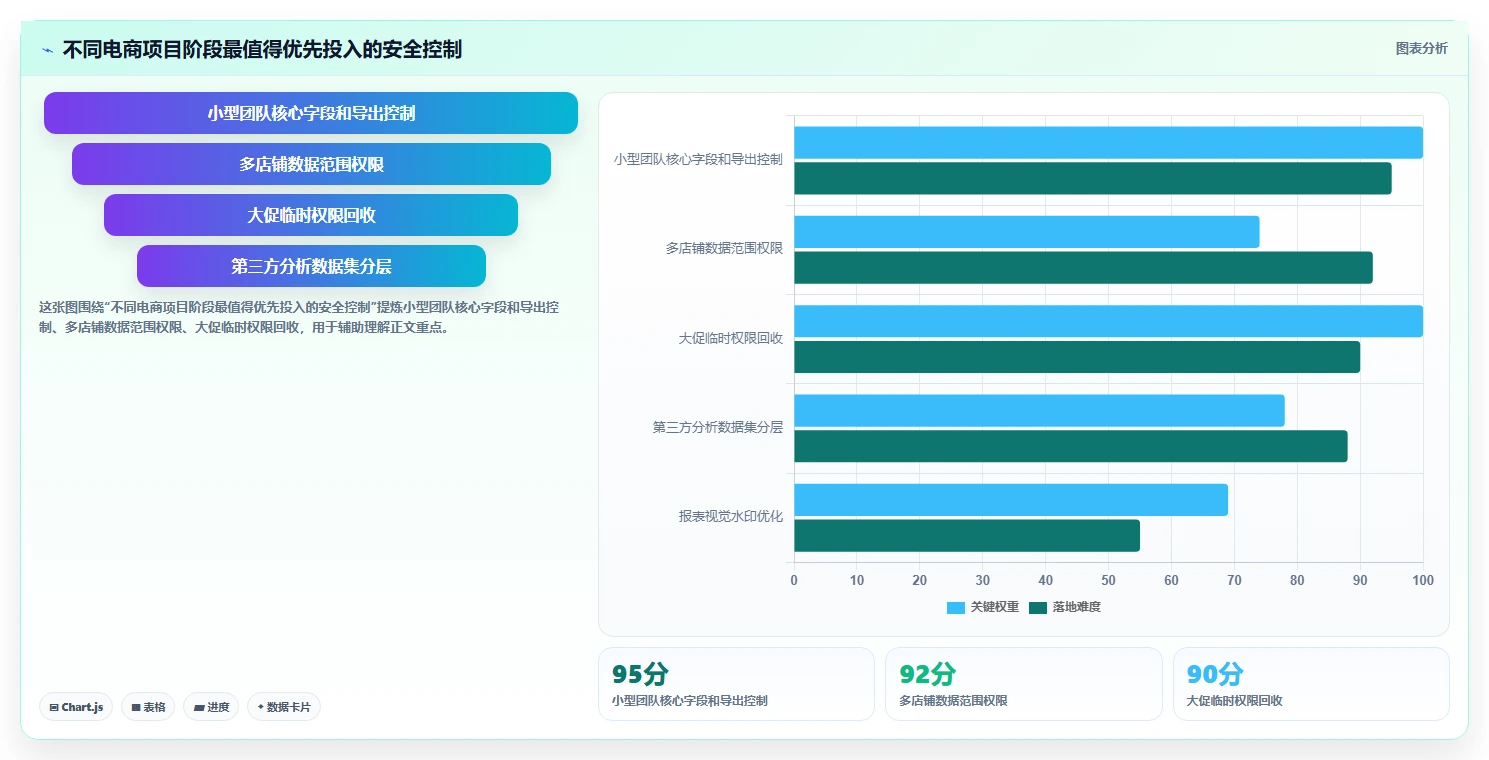Click the green bar for 小型团队核心字段和导出控制

pyautogui.click(x=1093, y=179)
